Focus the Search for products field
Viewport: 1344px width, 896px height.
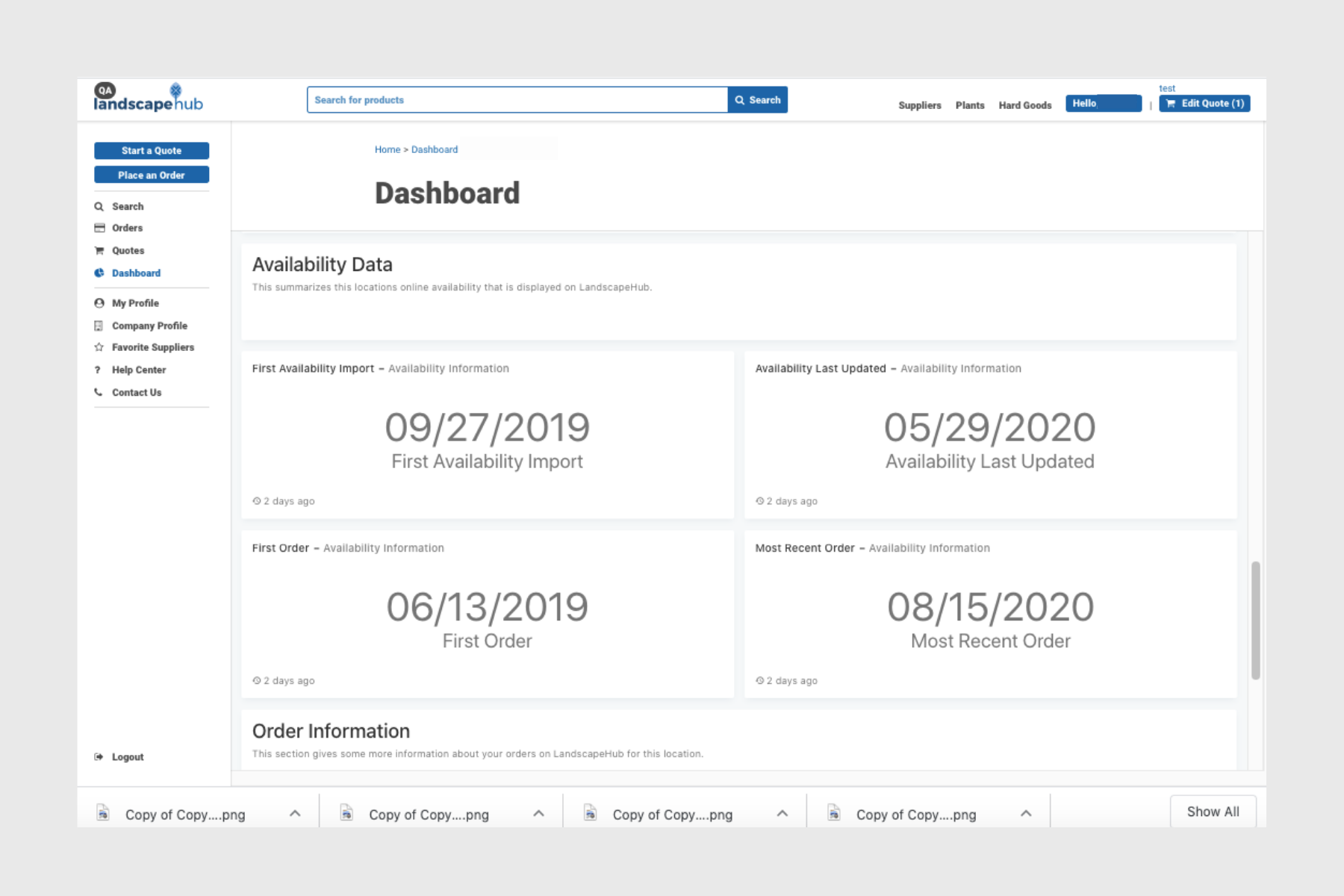517,100
